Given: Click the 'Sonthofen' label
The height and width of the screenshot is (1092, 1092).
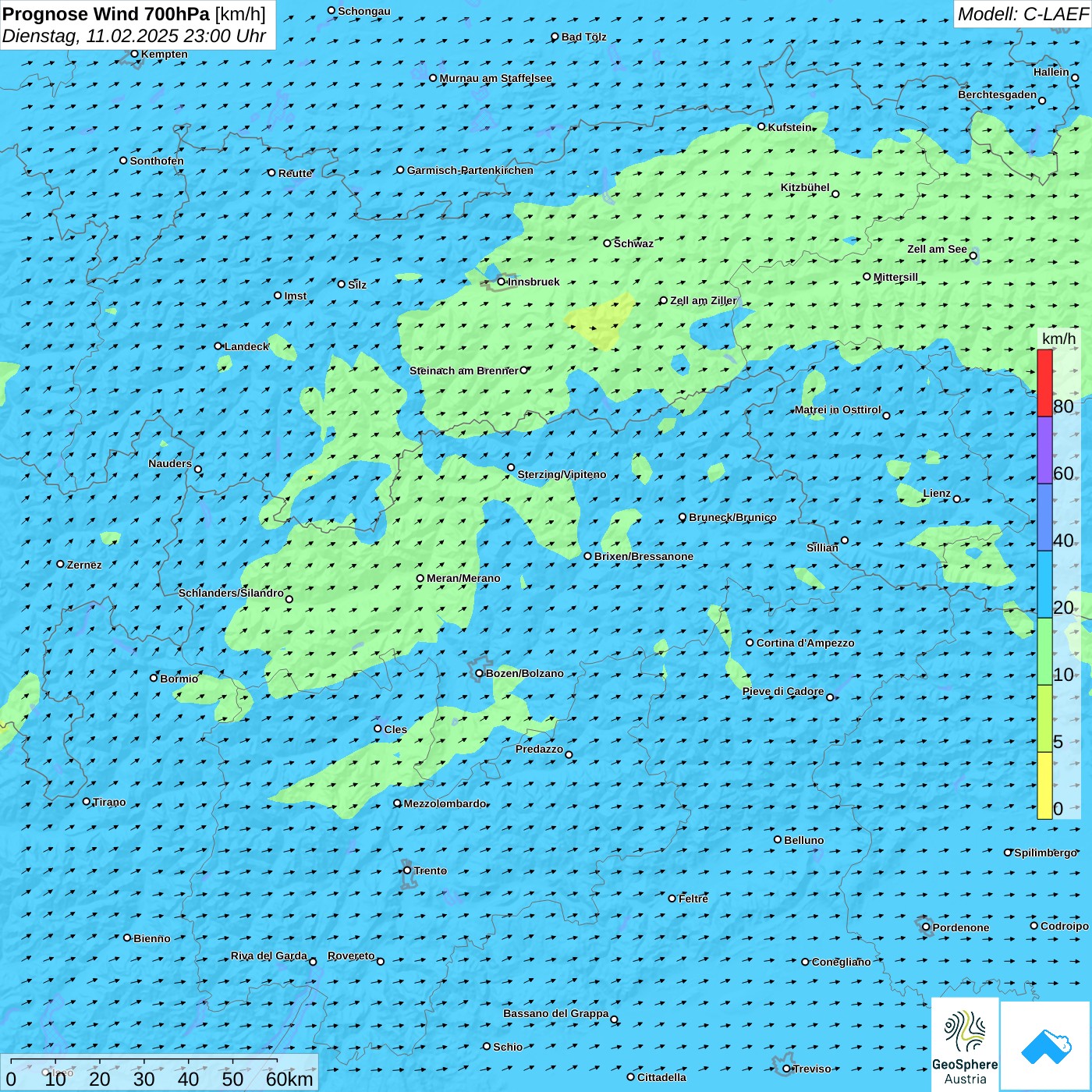Looking at the screenshot, I should [157, 161].
